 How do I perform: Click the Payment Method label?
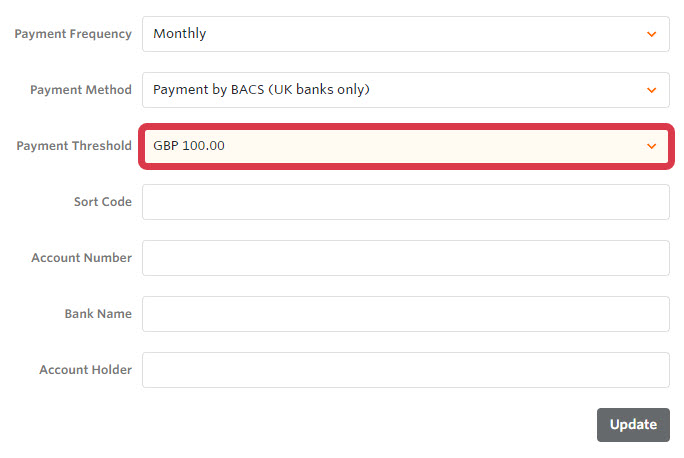[x=81, y=90]
